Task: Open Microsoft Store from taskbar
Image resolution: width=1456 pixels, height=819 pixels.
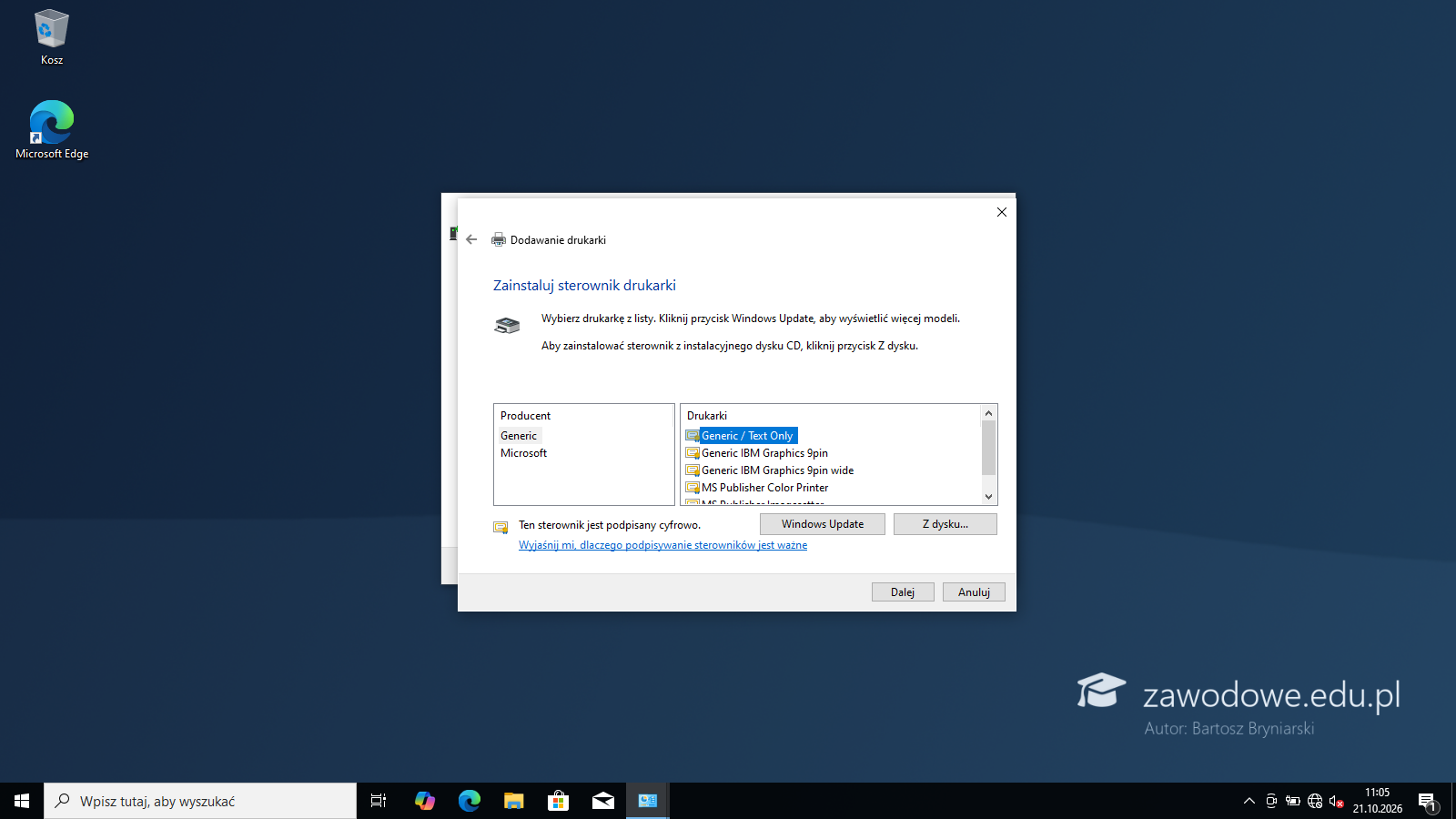Action: (x=559, y=801)
